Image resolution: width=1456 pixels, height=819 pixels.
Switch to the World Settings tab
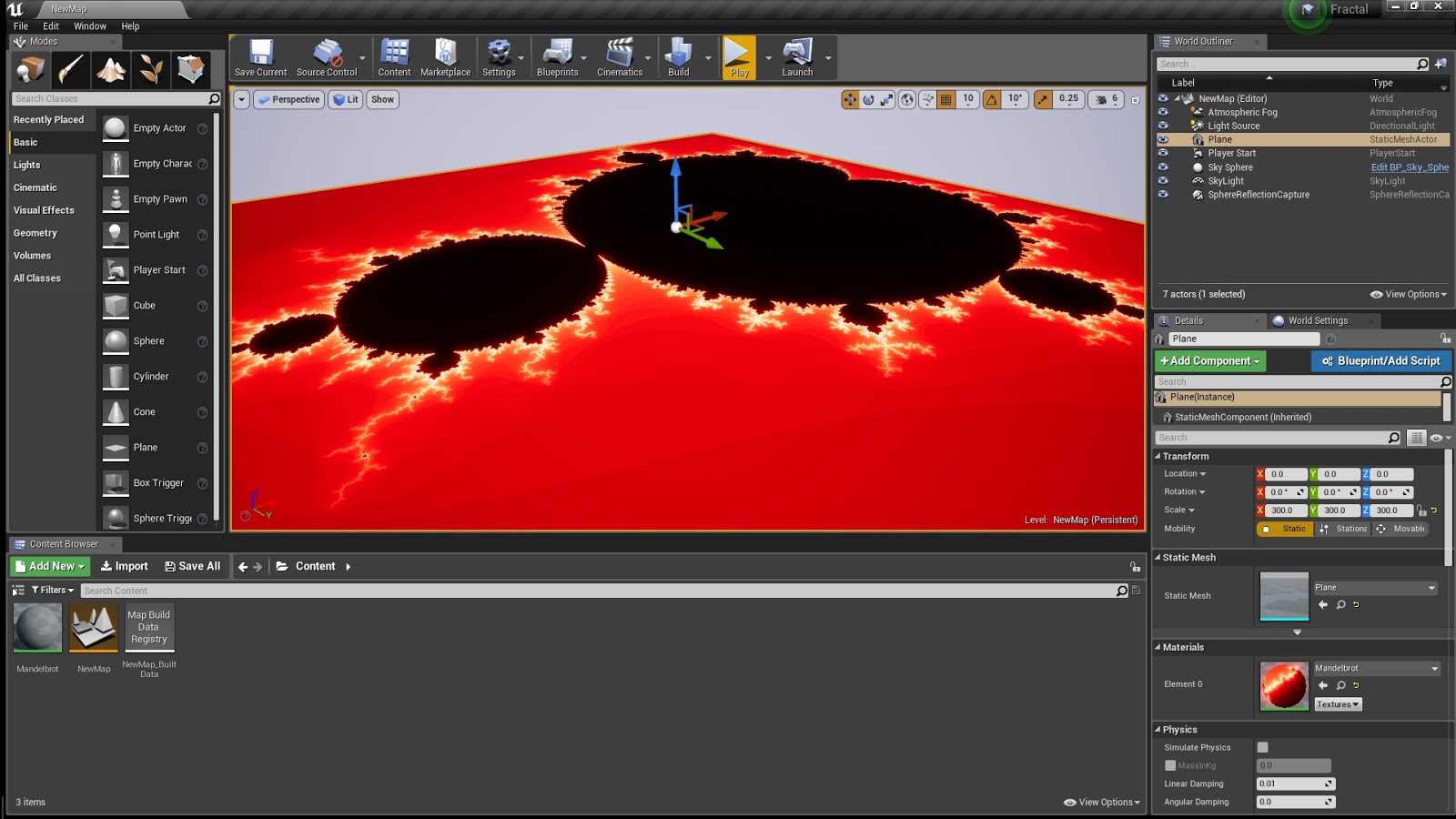(1317, 320)
